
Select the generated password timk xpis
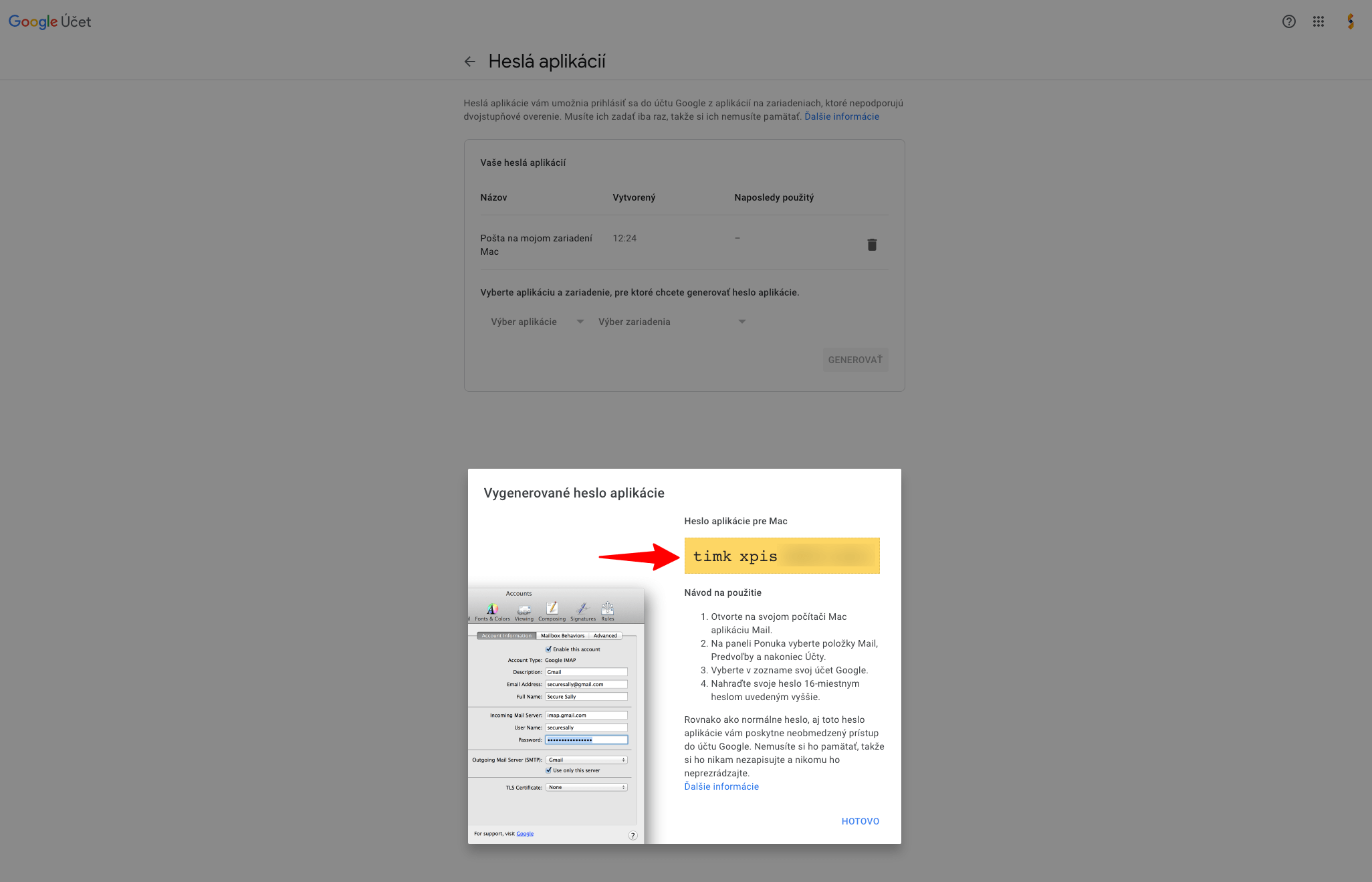782,556
